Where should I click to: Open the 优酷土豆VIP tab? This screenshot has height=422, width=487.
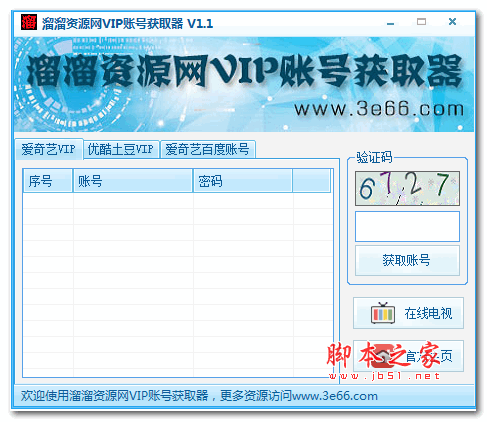click(121, 149)
